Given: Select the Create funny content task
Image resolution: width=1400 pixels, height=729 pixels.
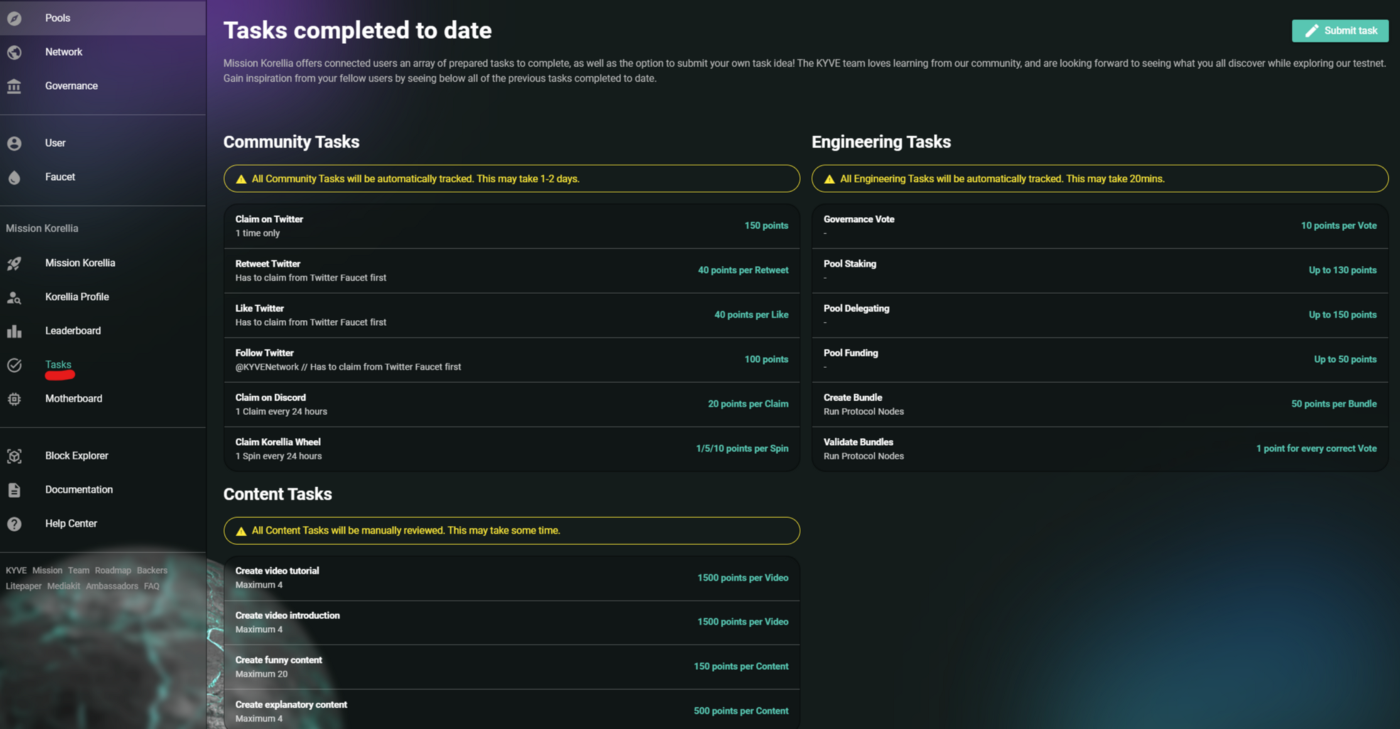Looking at the screenshot, I should click(x=511, y=667).
